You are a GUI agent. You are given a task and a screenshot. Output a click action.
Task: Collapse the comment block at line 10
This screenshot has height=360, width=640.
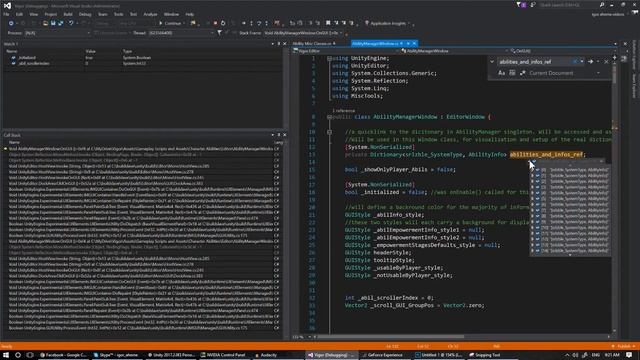[329, 132]
